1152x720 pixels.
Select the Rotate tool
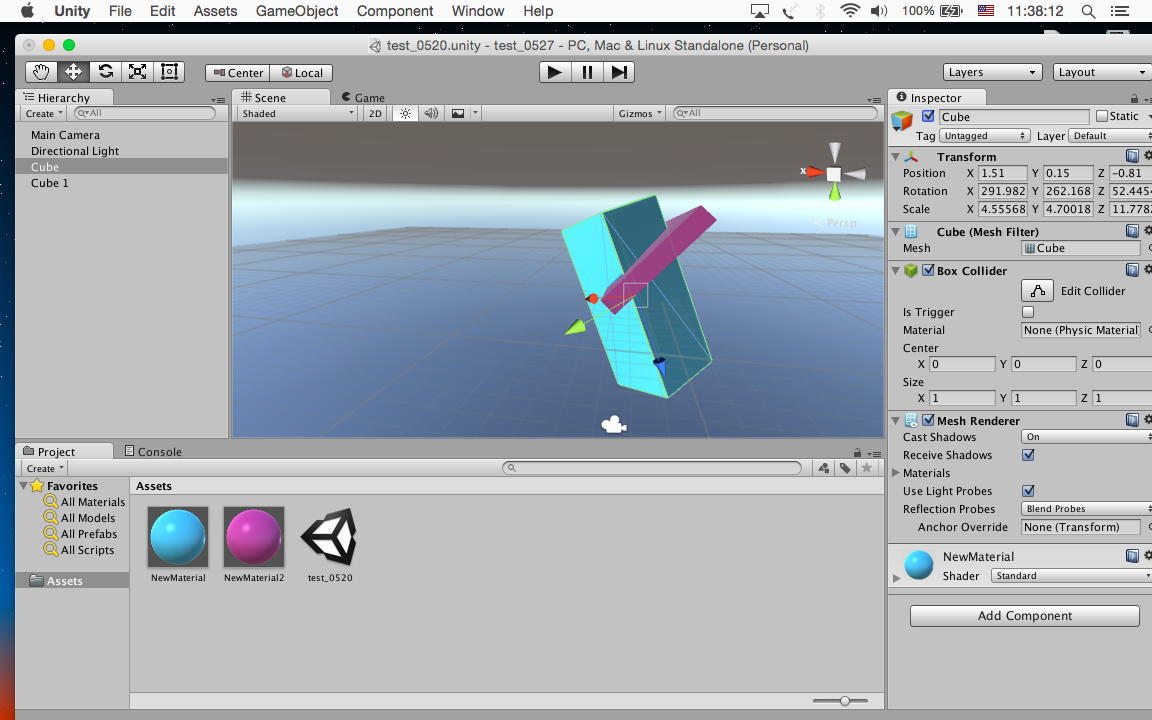(x=105, y=72)
